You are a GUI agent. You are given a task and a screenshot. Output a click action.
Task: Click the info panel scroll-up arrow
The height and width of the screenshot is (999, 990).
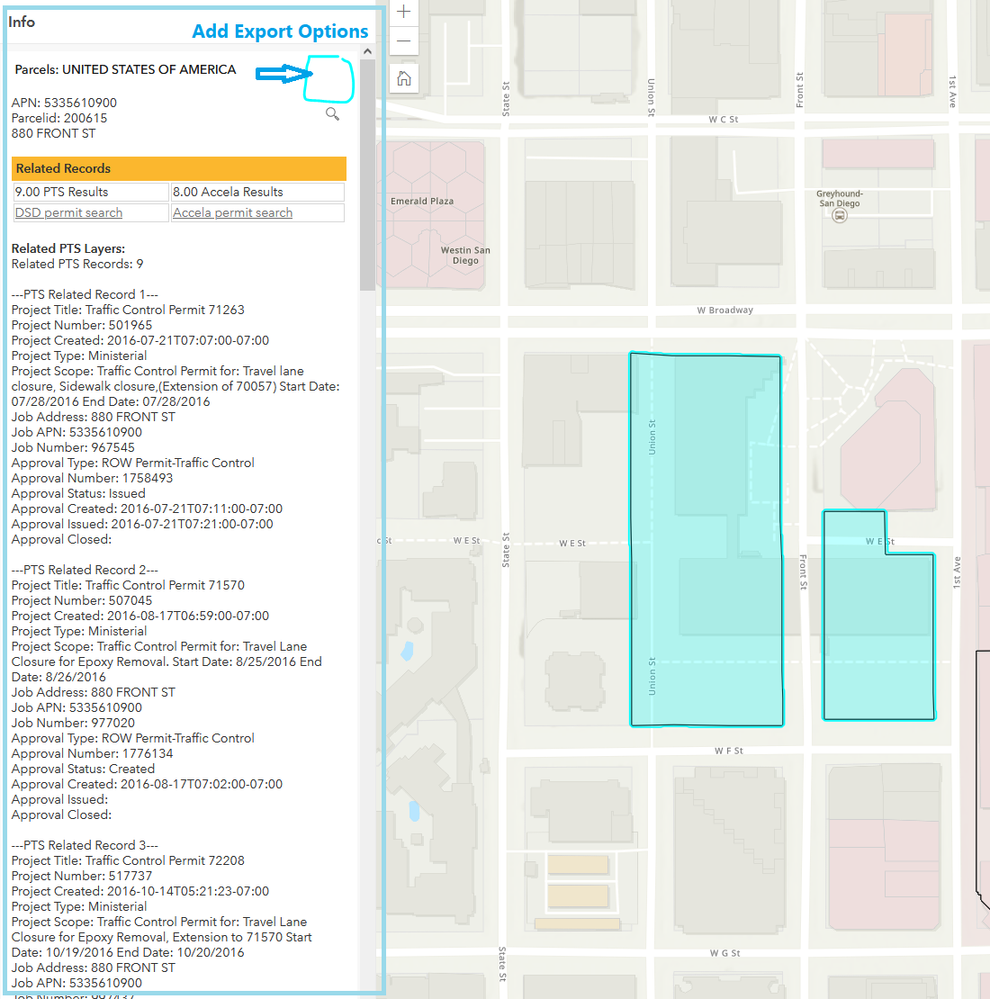[367, 52]
